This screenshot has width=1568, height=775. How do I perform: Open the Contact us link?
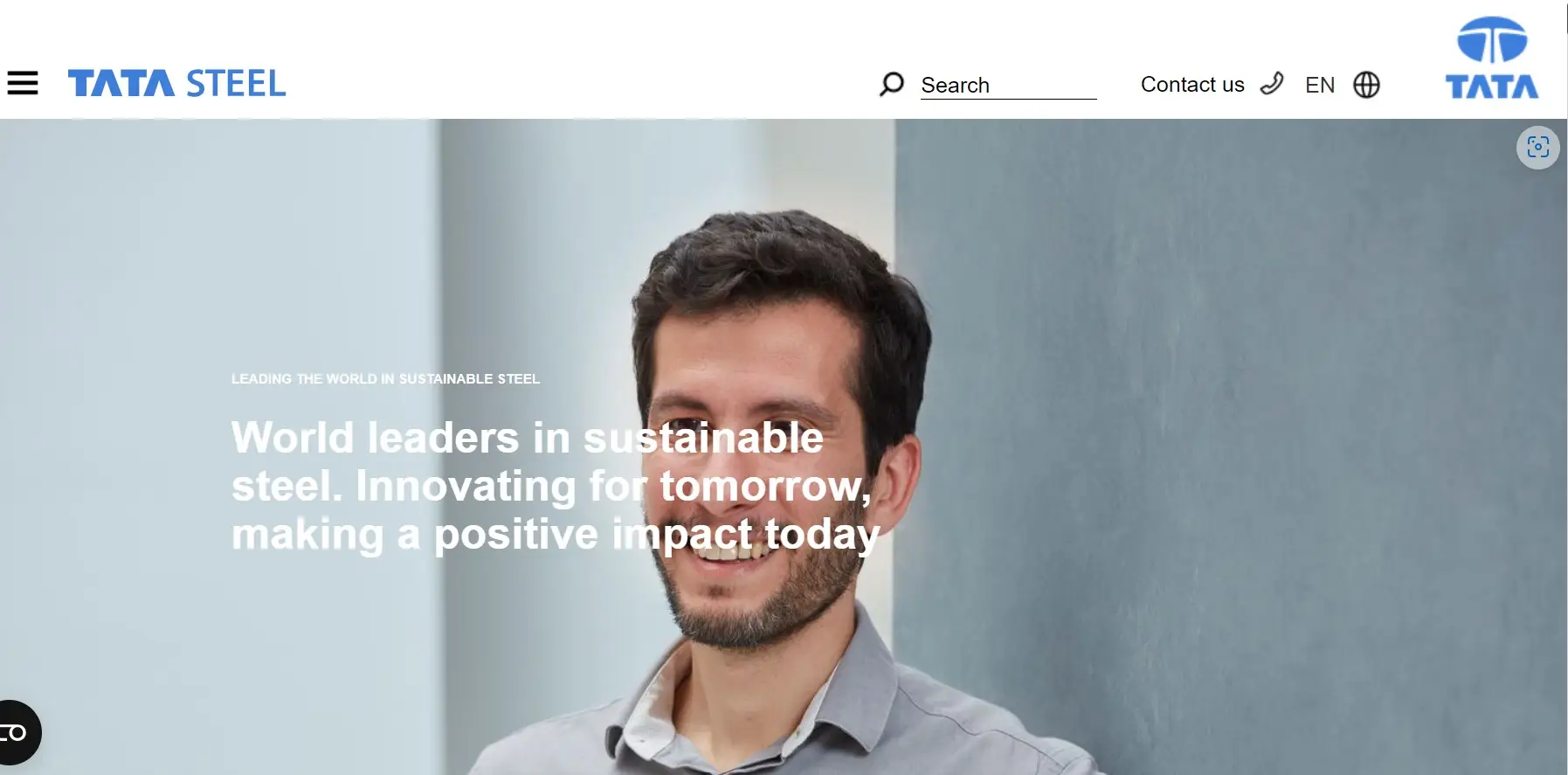click(x=1192, y=85)
